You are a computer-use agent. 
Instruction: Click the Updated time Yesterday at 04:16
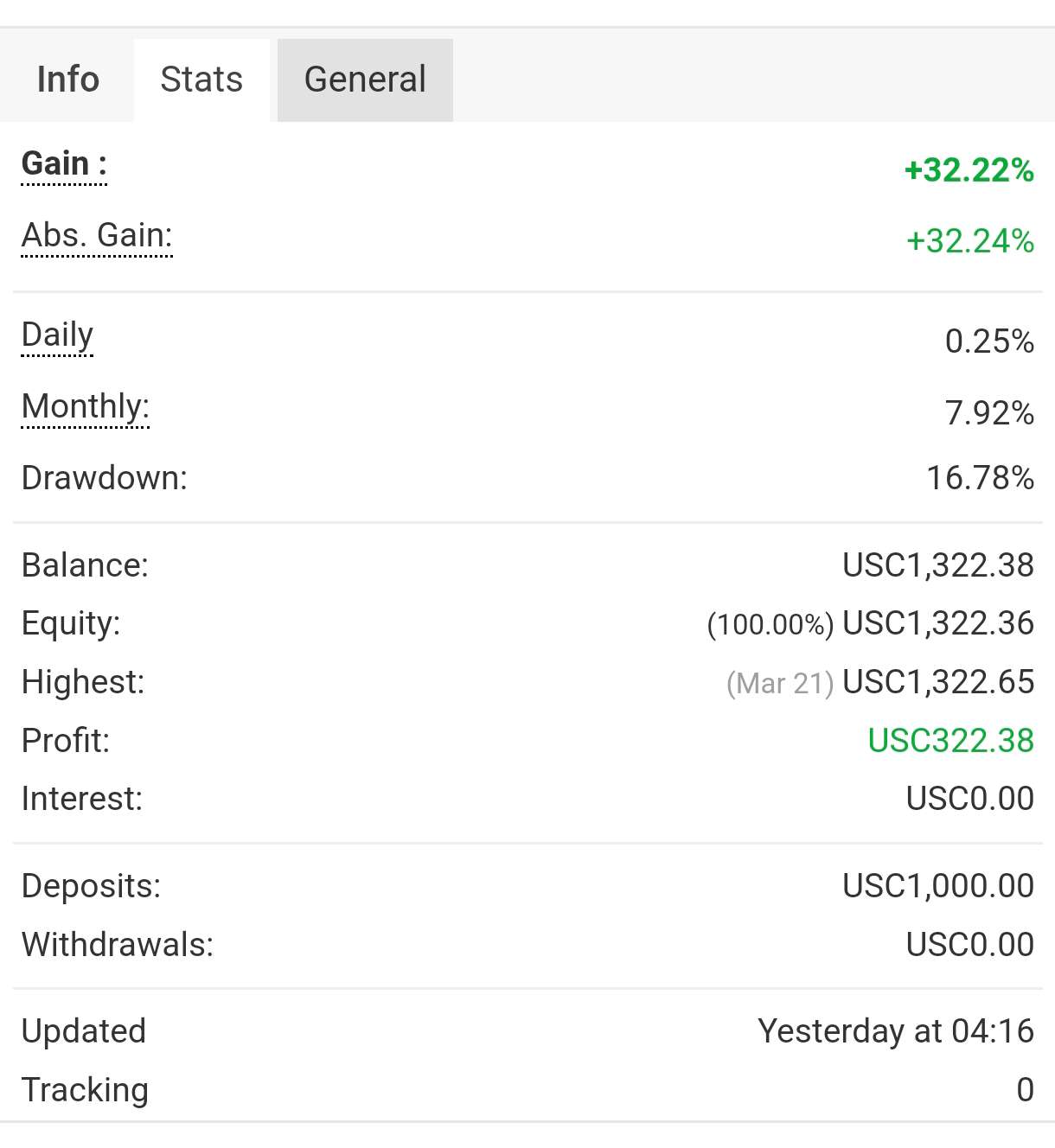point(895,1031)
